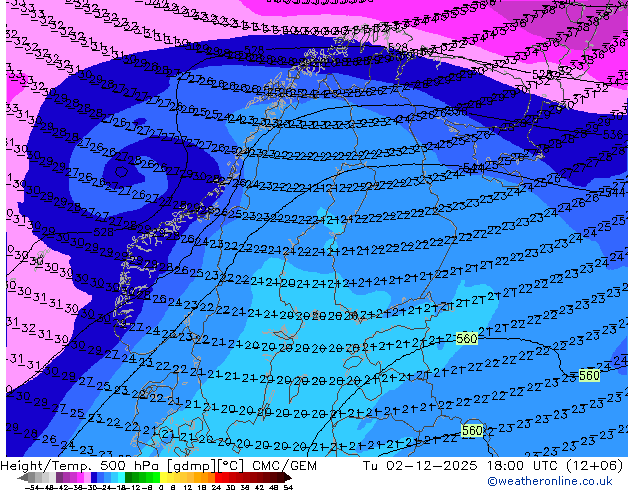Click the gray swatch in the color legend

tap(32, 477)
